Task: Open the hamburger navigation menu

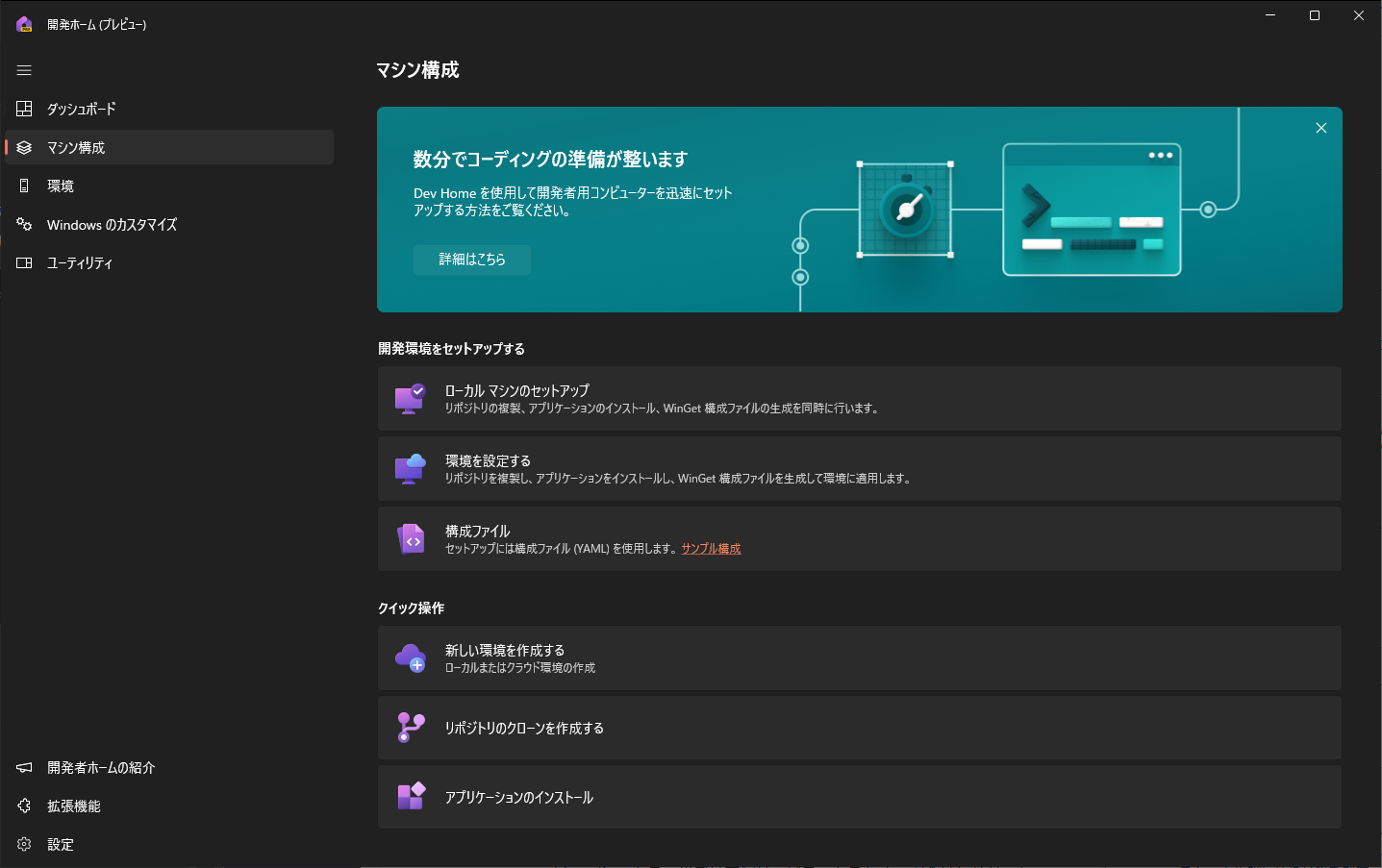Action: tap(24, 70)
